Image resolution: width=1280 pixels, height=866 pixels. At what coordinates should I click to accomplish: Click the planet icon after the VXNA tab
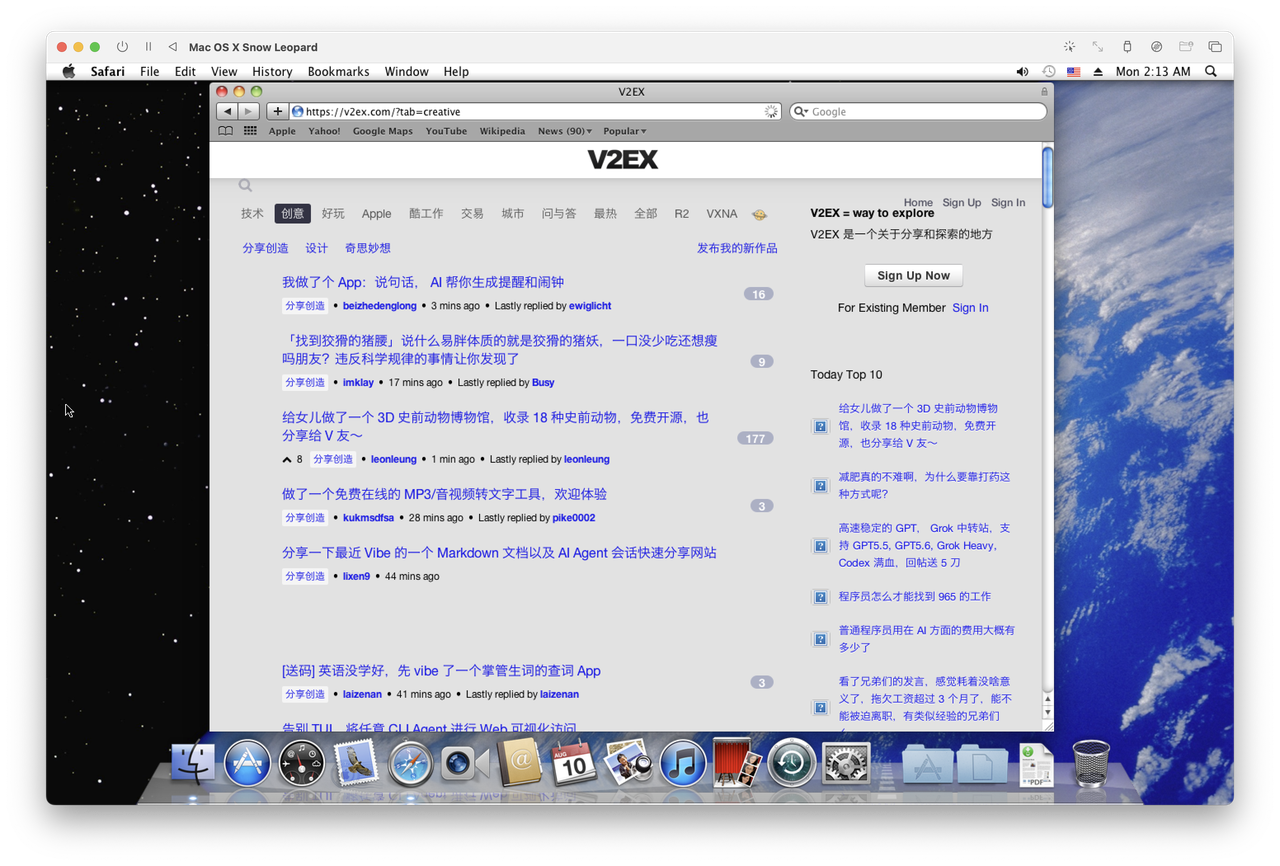[x=759, y=214]
